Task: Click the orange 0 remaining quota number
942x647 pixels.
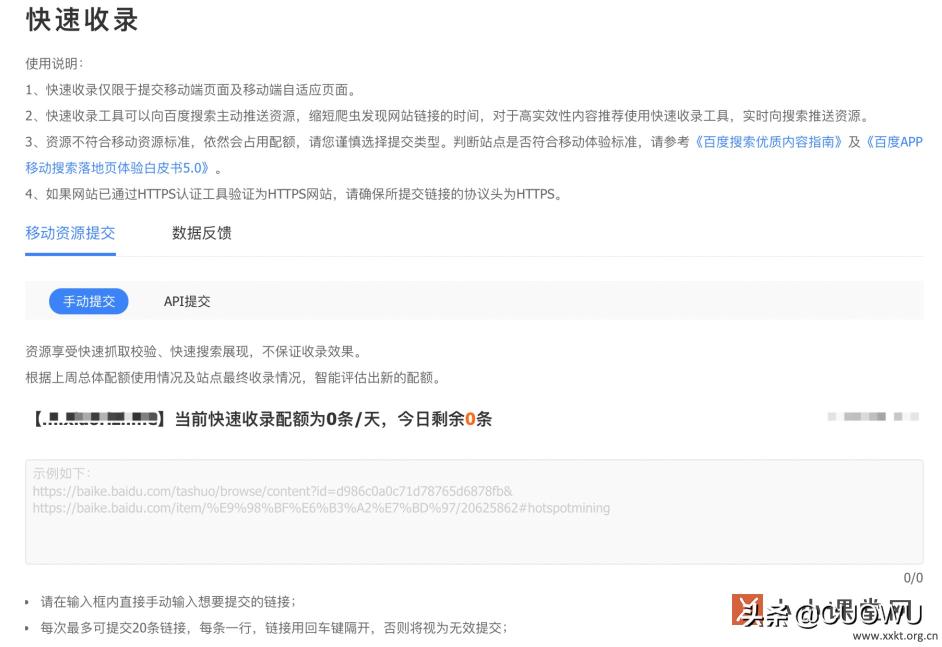Action: click(470, 419)
